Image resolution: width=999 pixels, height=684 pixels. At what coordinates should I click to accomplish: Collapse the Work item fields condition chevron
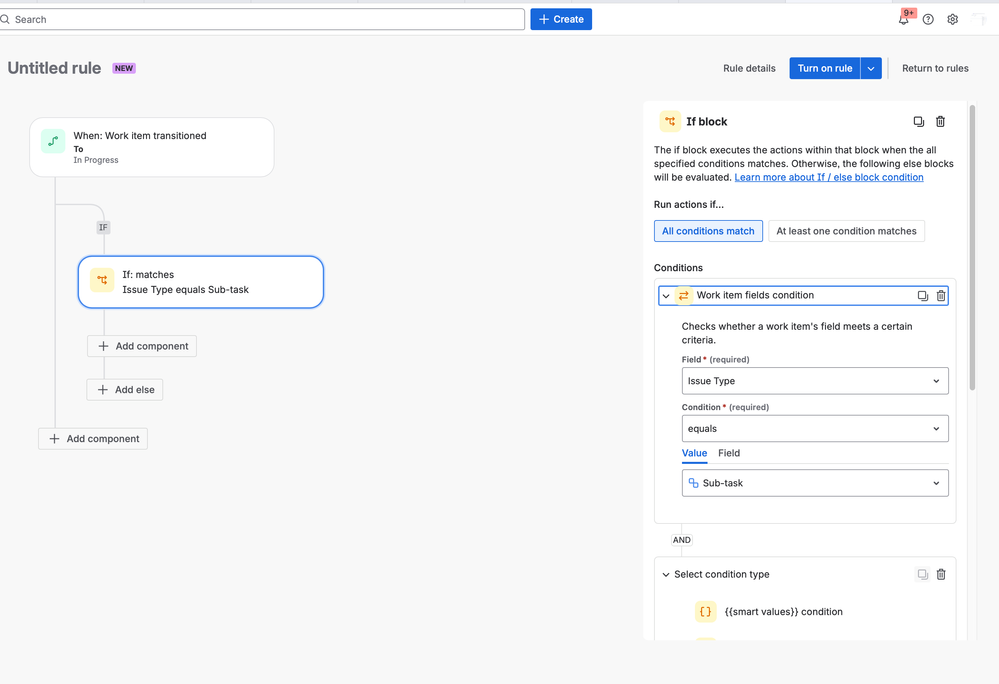point(666,296)
